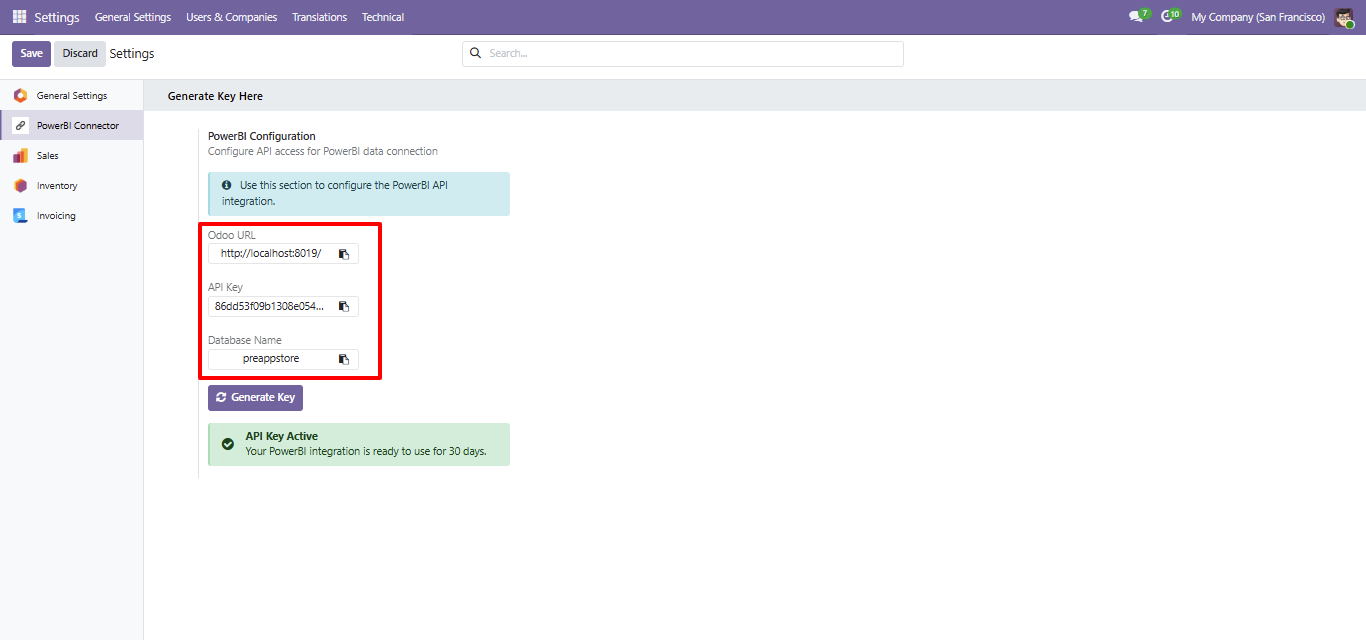Click into the settings search field
This screenshot has width=1366, height=640.
point(683,54)
